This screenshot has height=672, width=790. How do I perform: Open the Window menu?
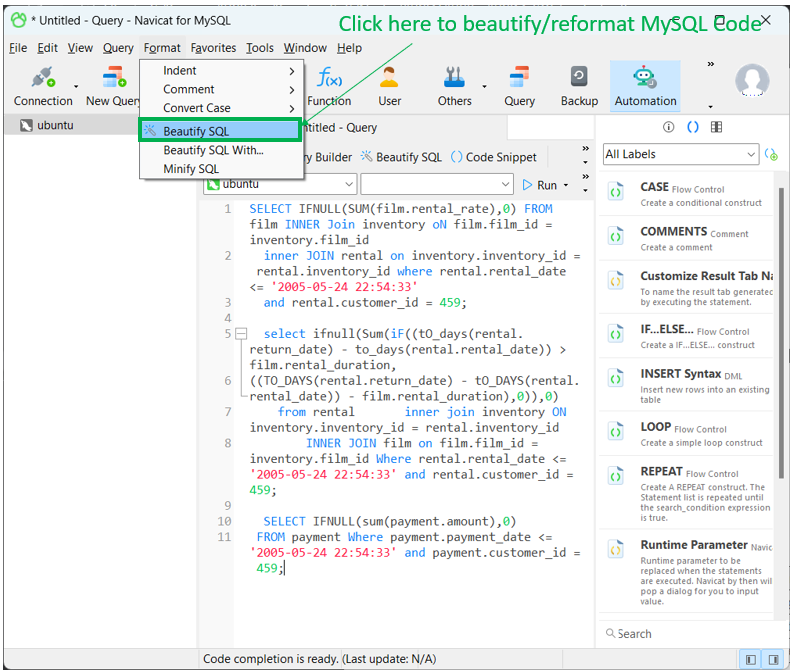pos(305,48)
